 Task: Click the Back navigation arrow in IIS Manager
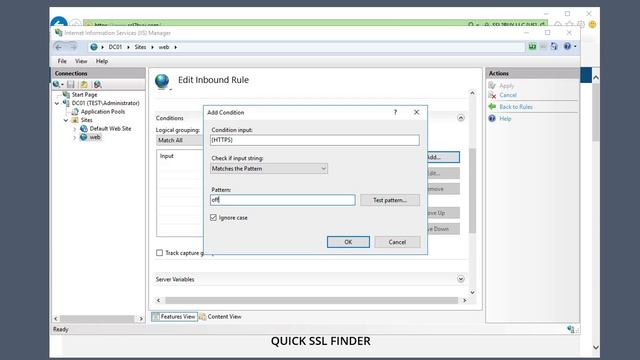(59, 47)
